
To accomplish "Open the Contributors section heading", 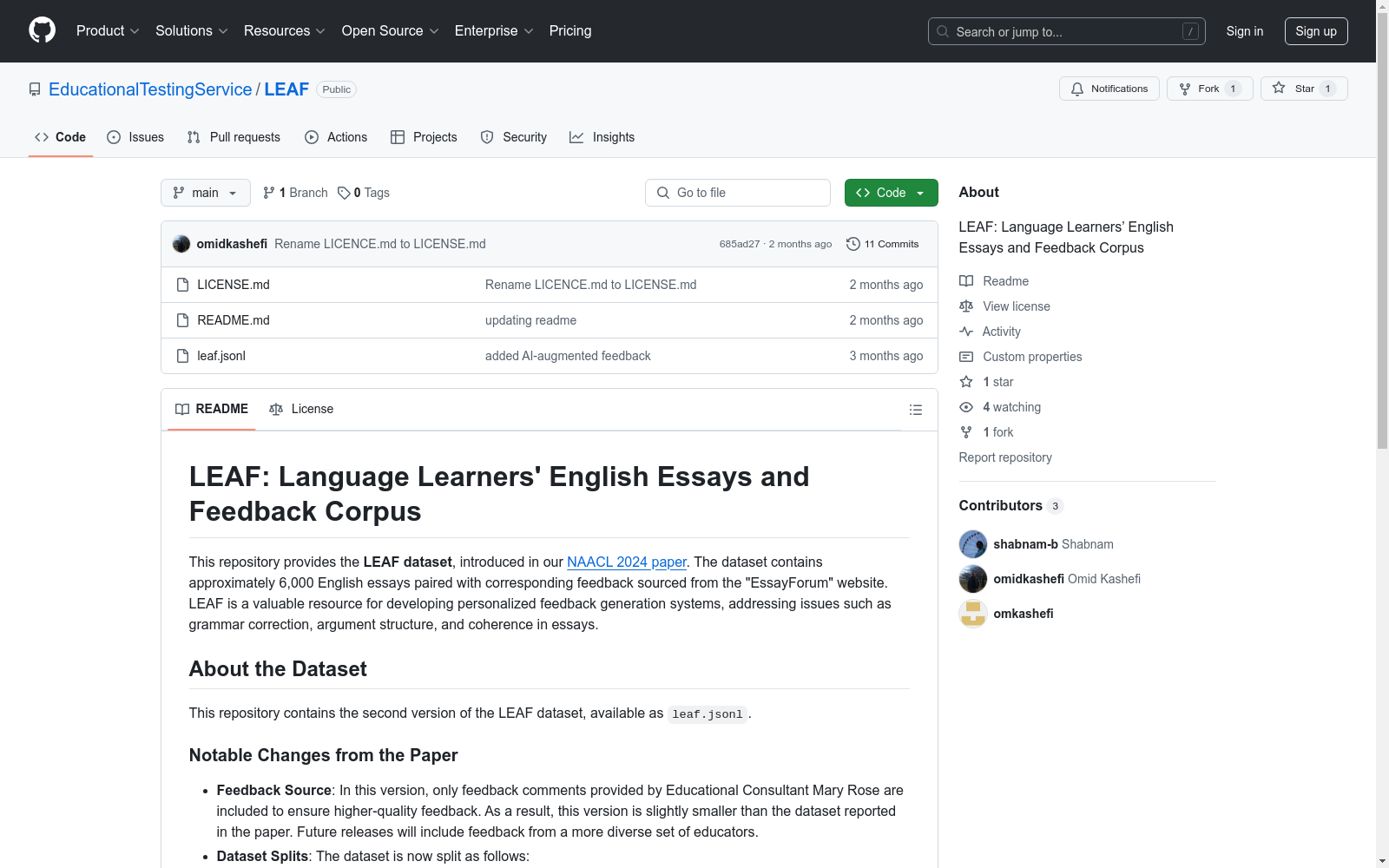I will coord(1010,505).
